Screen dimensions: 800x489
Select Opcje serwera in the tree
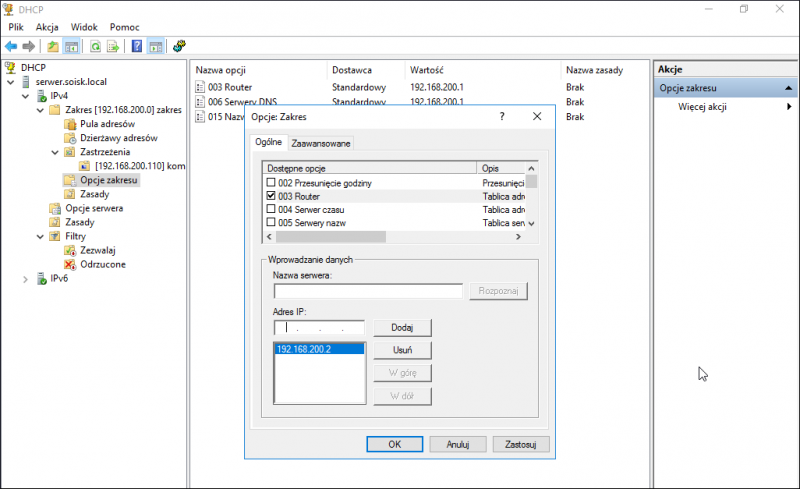[94, 208]
